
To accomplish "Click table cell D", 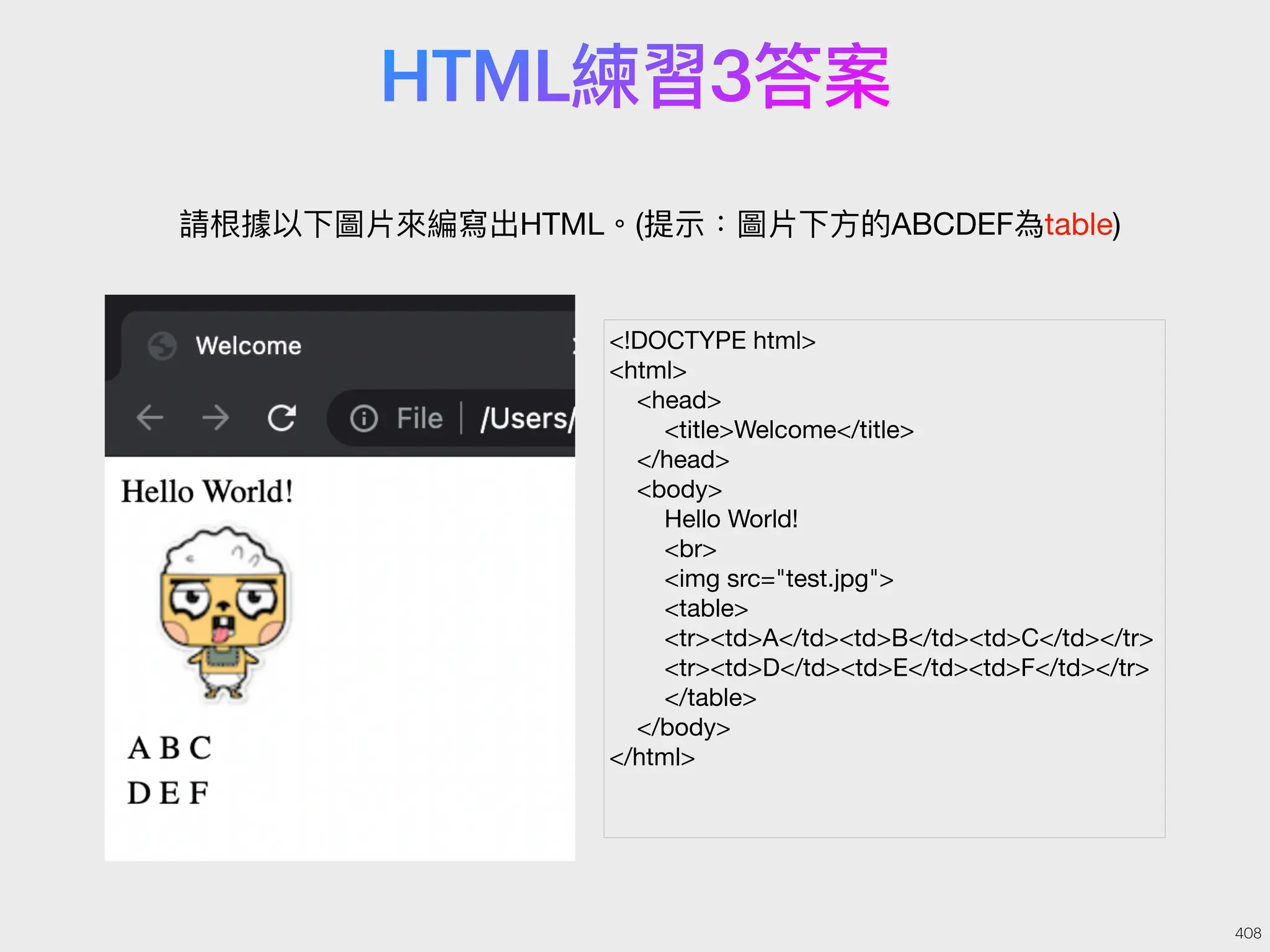I will pyautogui.click(x=139, y=793).
